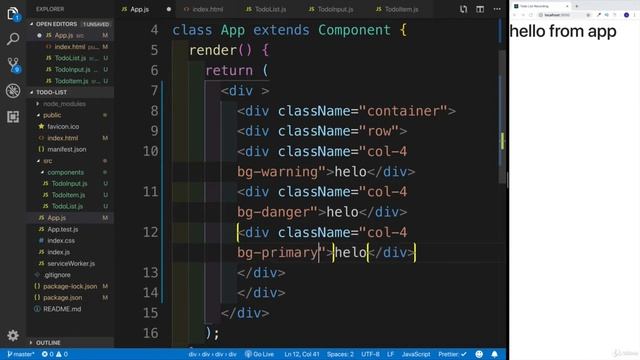Click the Open Changes editor icon
The height and width of the screenshot is (360, 640).
463,9
